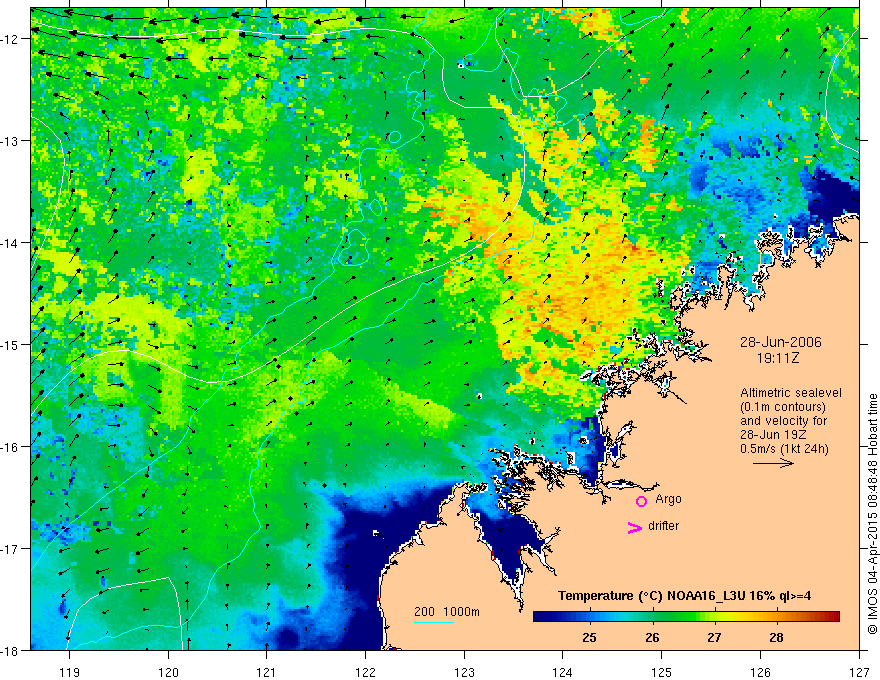The width and height of the screenshot is (880, 680).
Task: Click longitude axis label '119'
Action: click(x=70, y=672)
